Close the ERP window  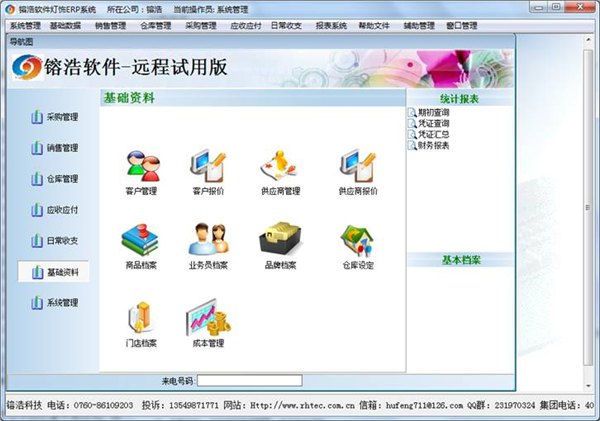tap(580, 7)
